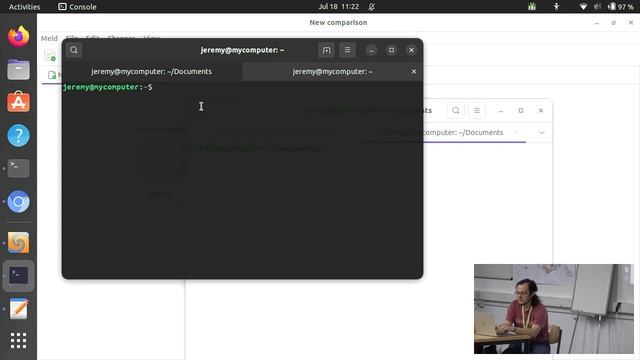Close the Meld New comparison window
The image size is (640, 360).
(x=631, y=22)
